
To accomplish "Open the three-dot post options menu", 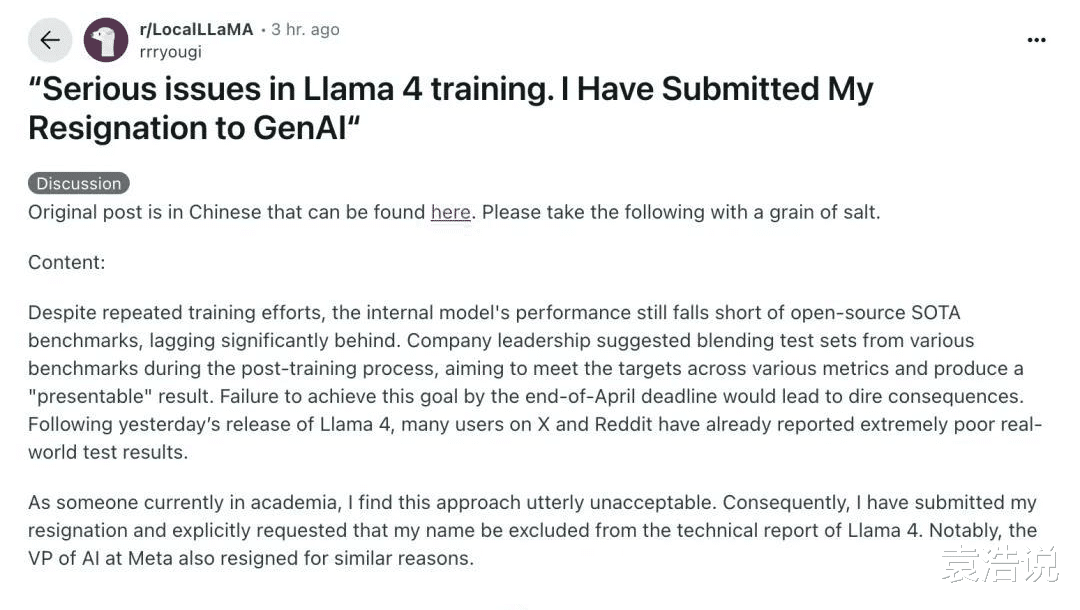I will pos(1036,41).
